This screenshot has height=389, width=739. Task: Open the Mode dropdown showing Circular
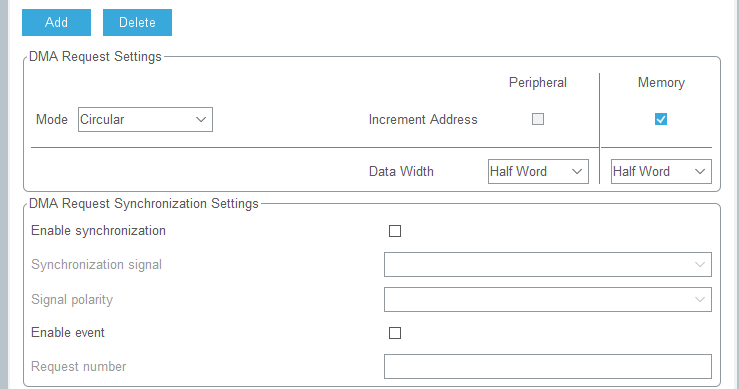click(145, 119)
